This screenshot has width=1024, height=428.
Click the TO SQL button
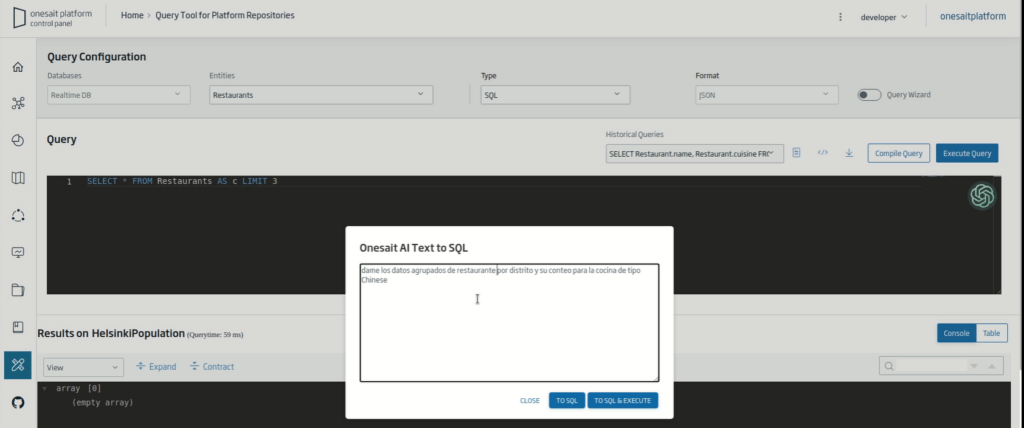pyautogui.click(x=567, y=401)
